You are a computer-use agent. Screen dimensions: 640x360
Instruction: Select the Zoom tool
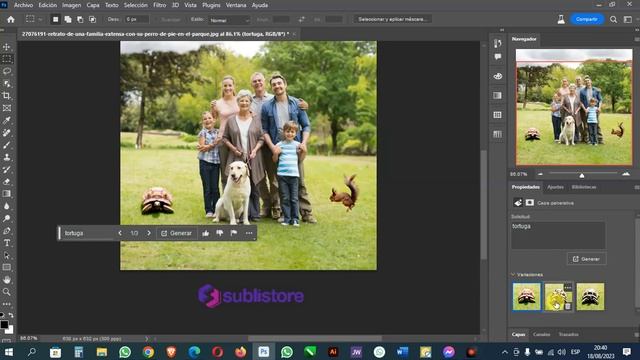(x=7, y=292)
